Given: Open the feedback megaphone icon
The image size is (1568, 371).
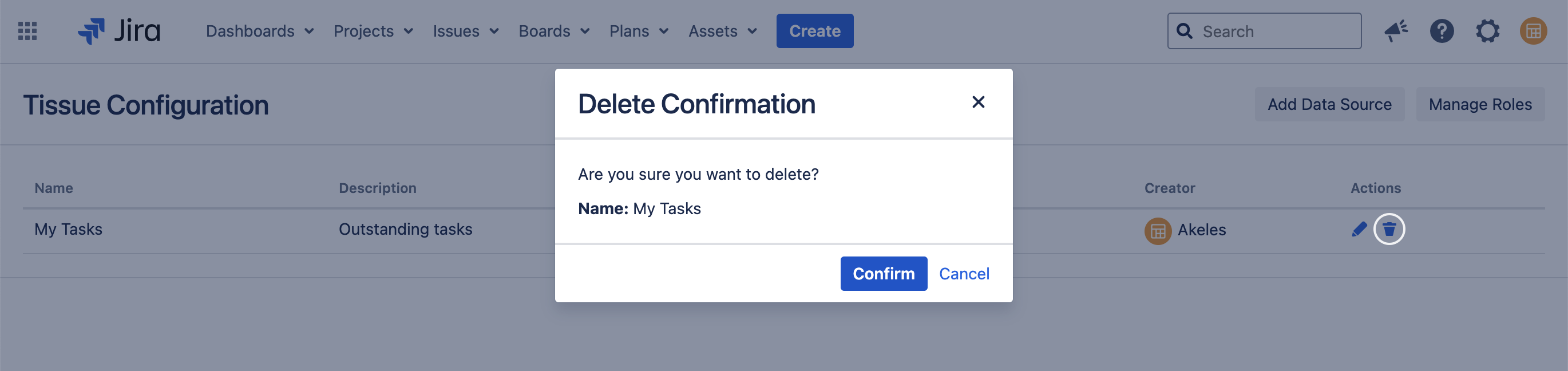Looking at the screenshot, I should pyautogui.click(x=1395, y=31).
